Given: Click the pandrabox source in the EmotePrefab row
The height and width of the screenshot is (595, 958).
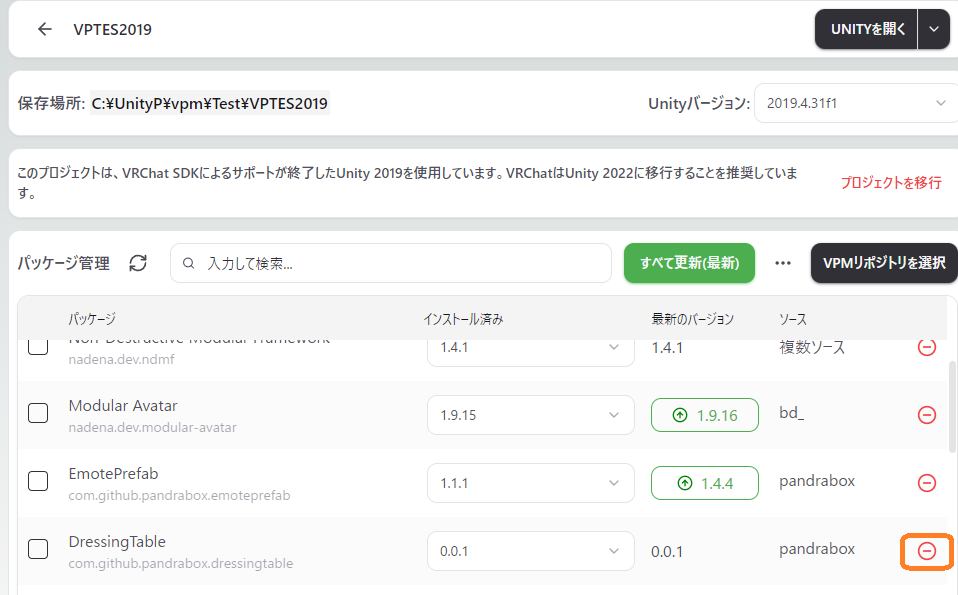Looking at the screenshot, I should point(817,481).
